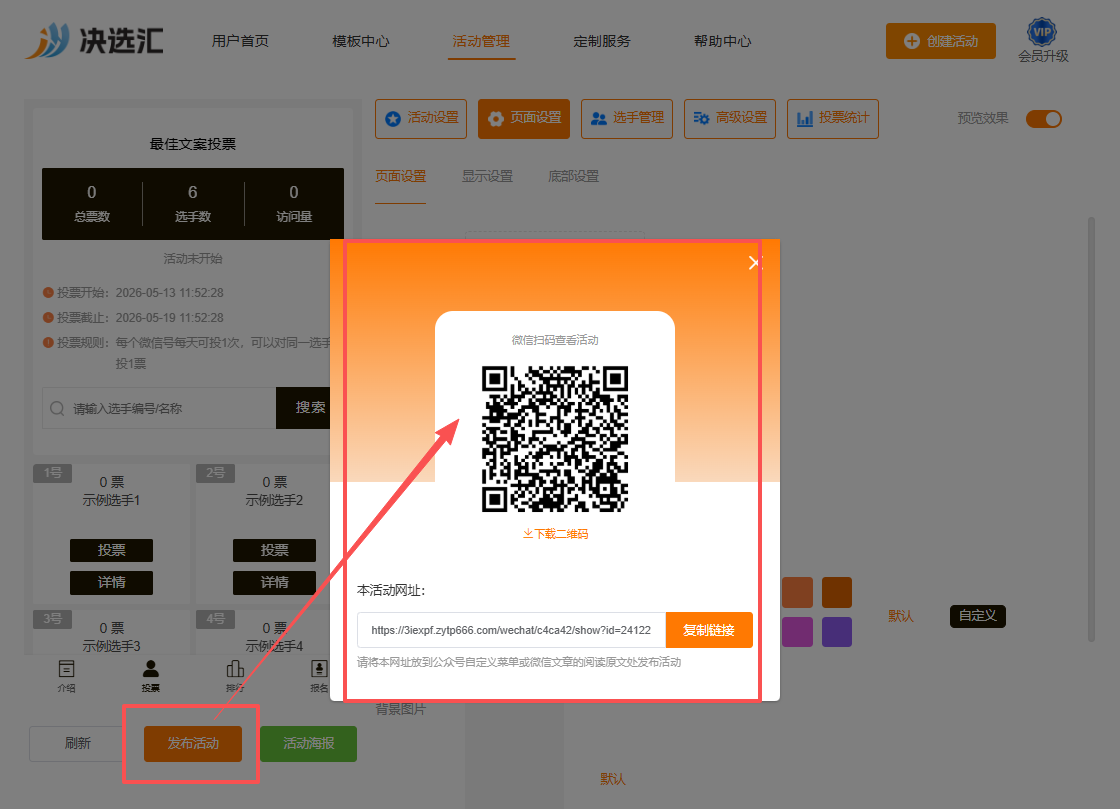
Task: Download QR code via 下载二维码
Action: (555, 534)
